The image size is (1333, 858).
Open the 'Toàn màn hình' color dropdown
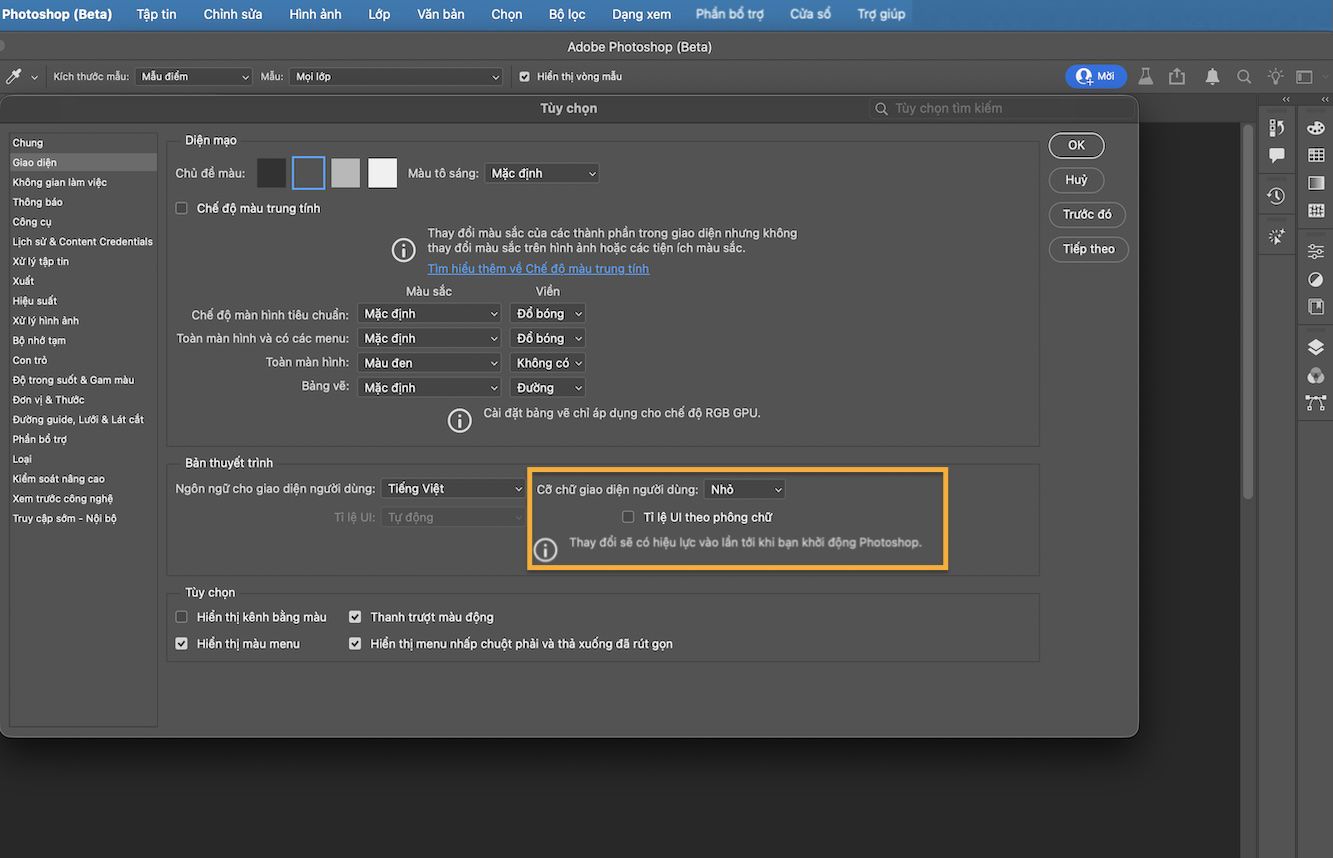pos(429,362)
